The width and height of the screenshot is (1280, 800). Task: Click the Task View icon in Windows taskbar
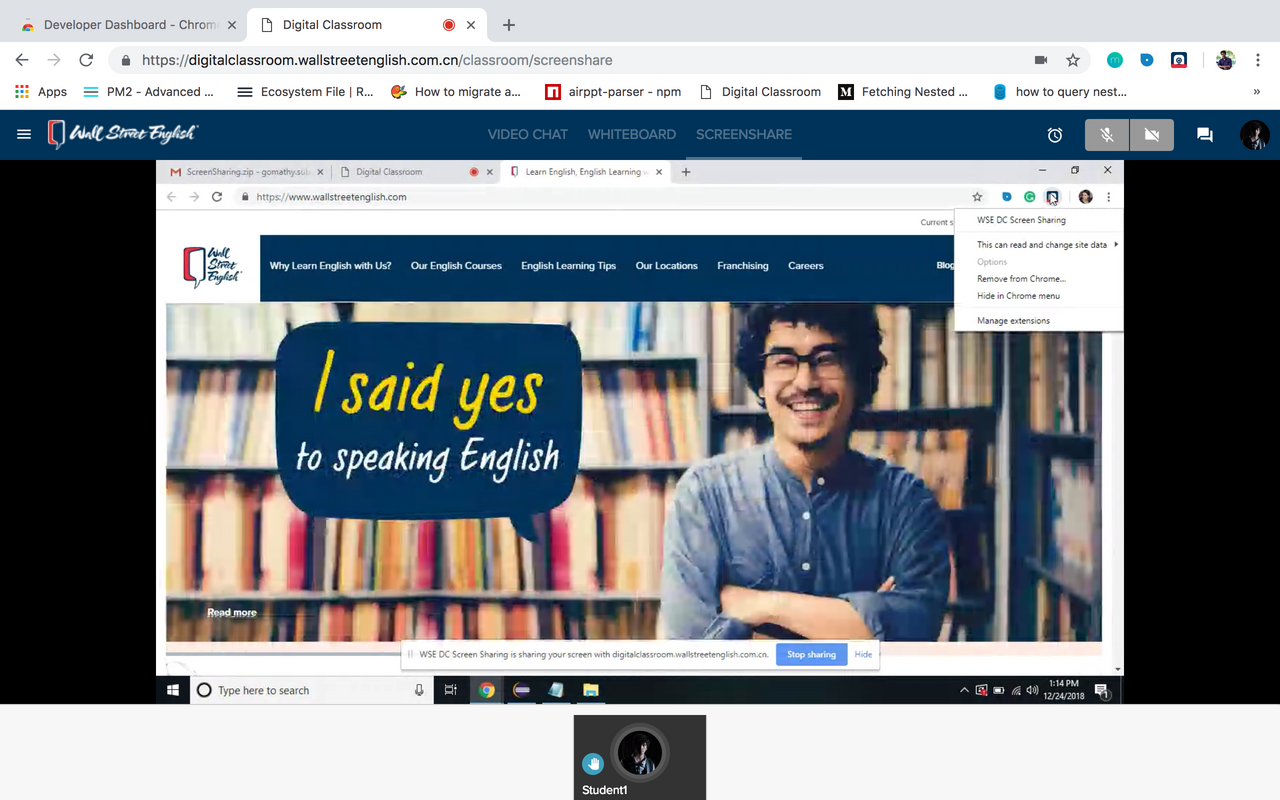[x=451, y=690]
